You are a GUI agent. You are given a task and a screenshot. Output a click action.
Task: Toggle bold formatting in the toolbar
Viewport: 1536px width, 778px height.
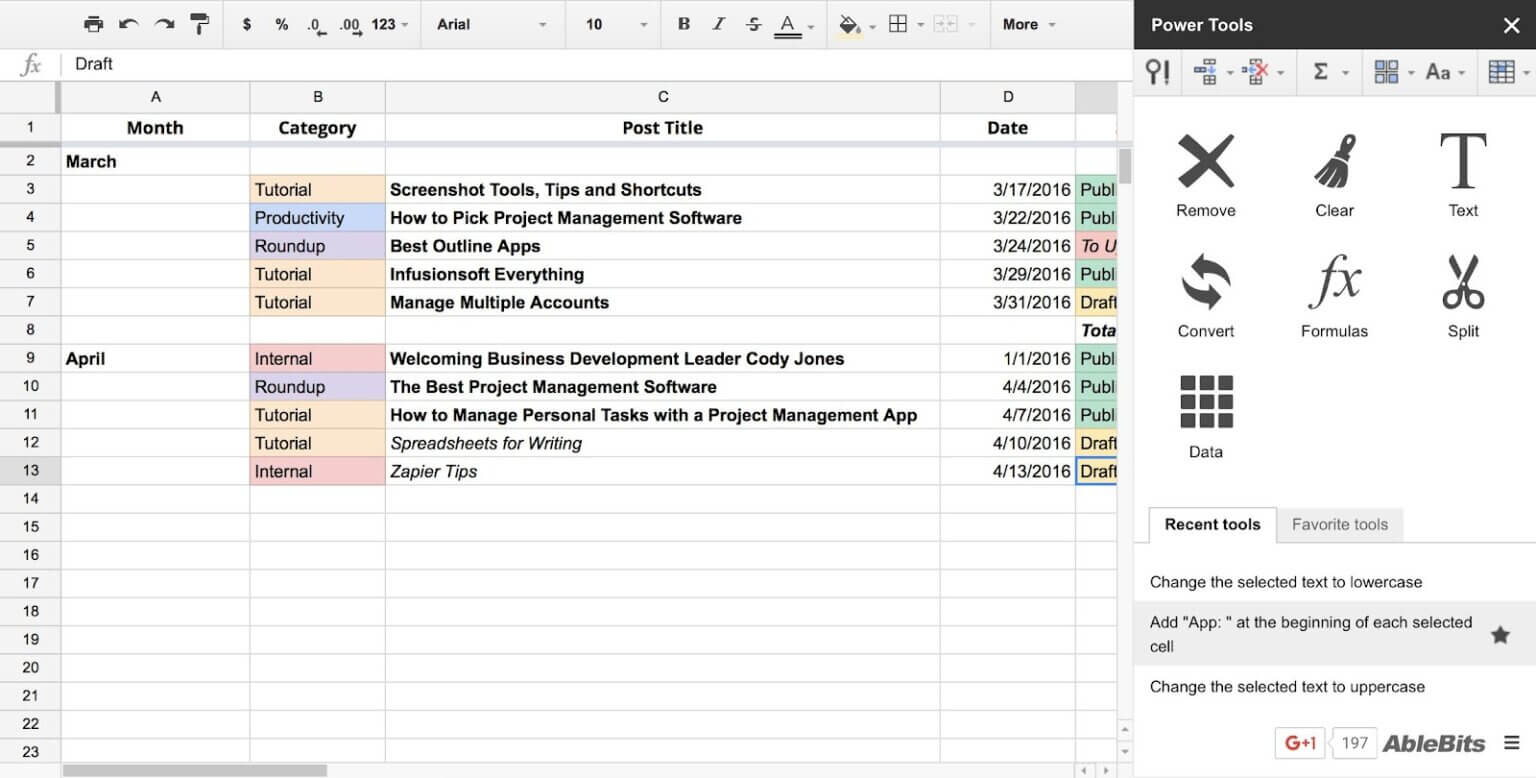(683, 24)
